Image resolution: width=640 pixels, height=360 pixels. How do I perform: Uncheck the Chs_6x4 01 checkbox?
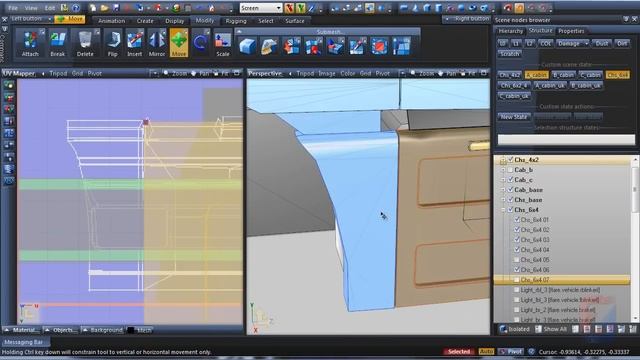click(517, 220)
